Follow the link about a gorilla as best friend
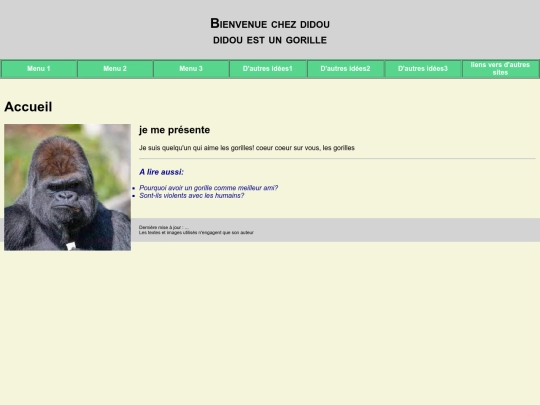The height and width of the screenshot is (405, 540). point(208,188)
